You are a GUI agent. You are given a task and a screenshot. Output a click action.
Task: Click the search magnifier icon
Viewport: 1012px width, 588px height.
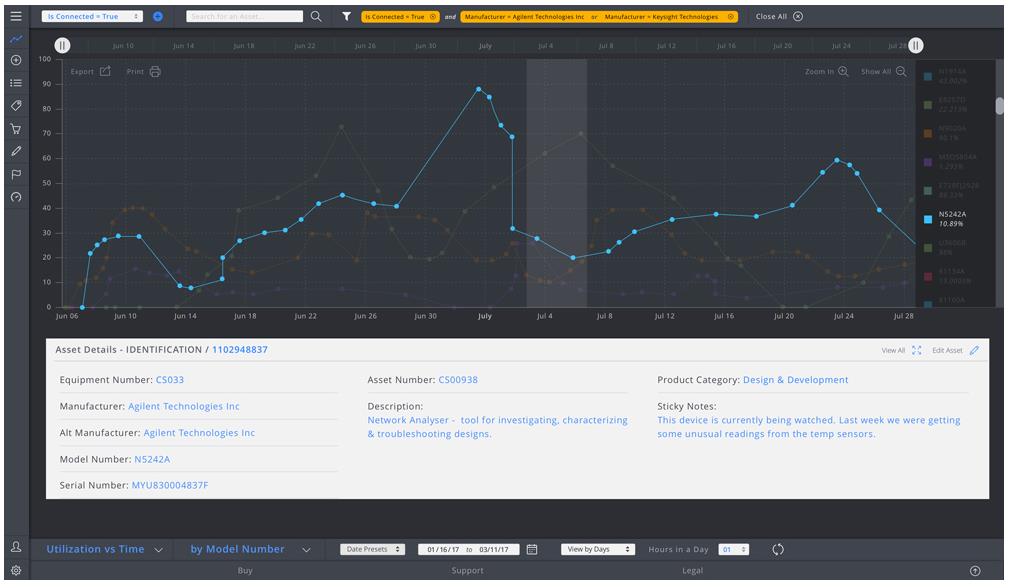click(x=316, y=16)
